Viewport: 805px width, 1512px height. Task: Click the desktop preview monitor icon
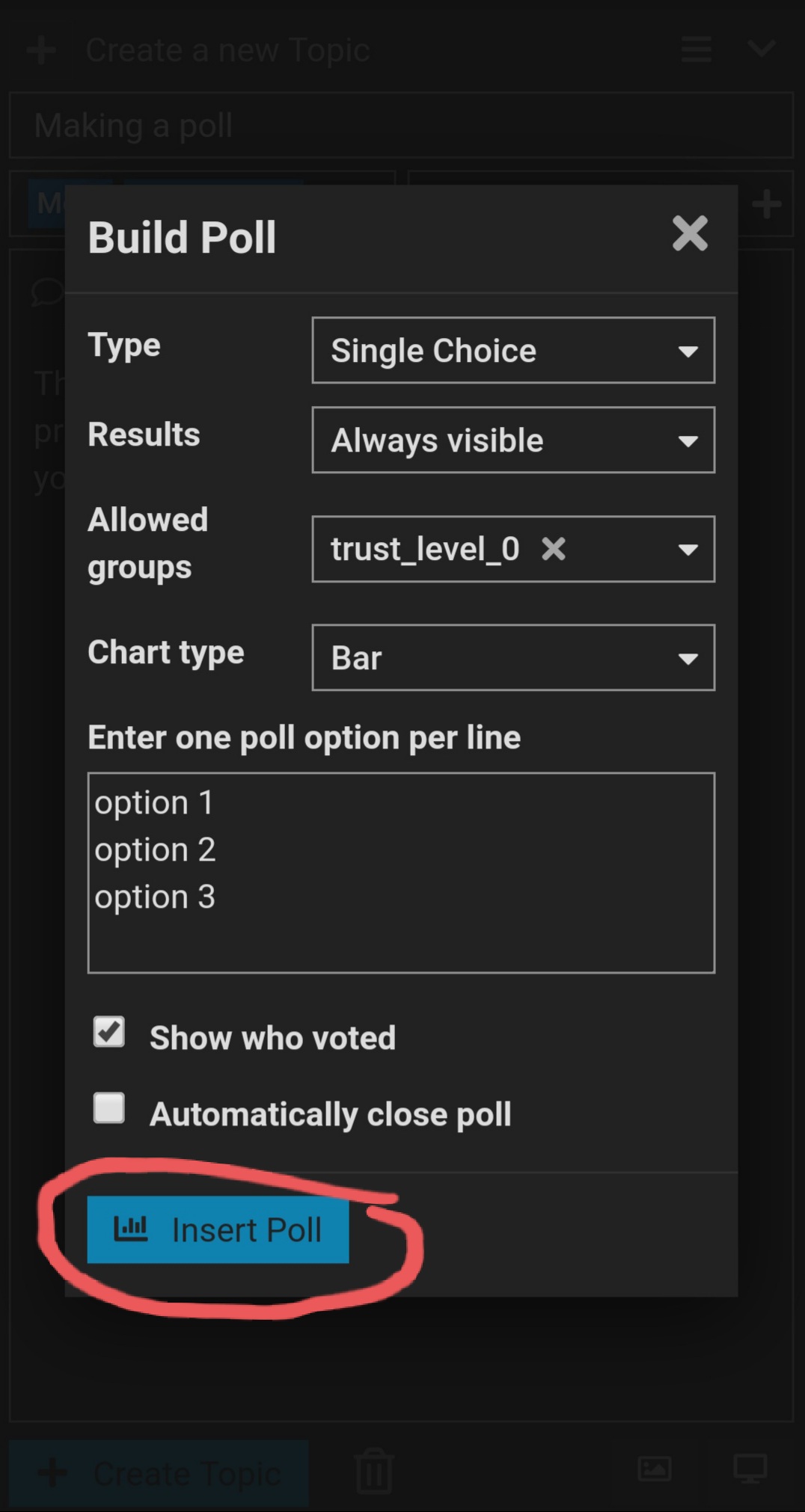click(x=750, y=1469)
